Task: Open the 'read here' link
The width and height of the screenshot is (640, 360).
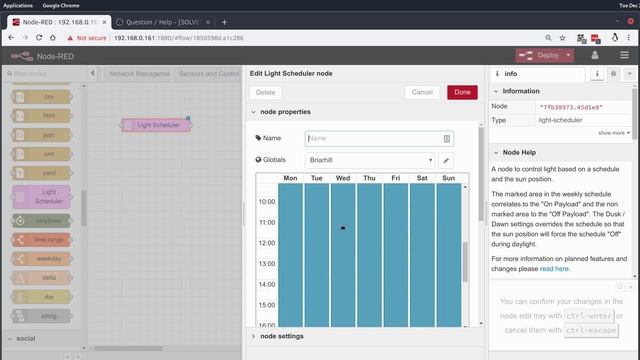Action: pyautogui.click(x=554, y=269)
